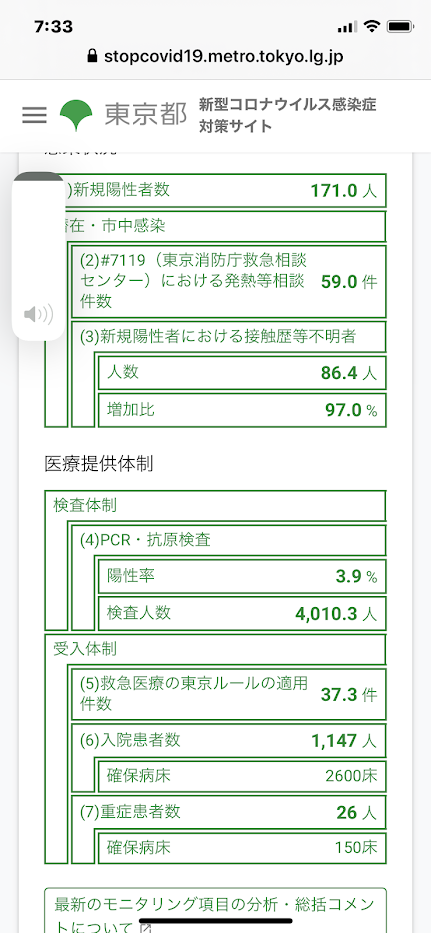Screen dimensions: 431x933
Task: Tap the 東京都 site title text
Action: [146, 114]
